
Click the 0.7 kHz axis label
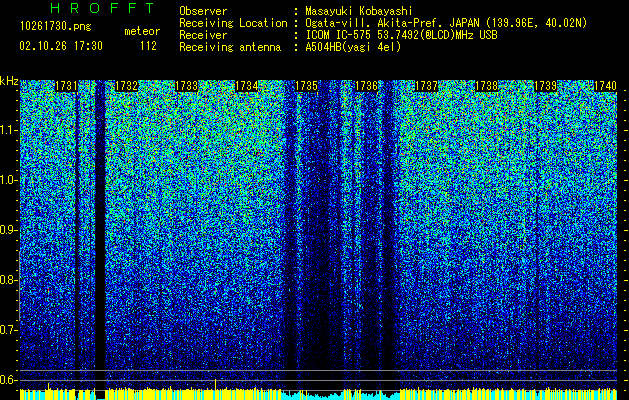[x=9, y=330]
